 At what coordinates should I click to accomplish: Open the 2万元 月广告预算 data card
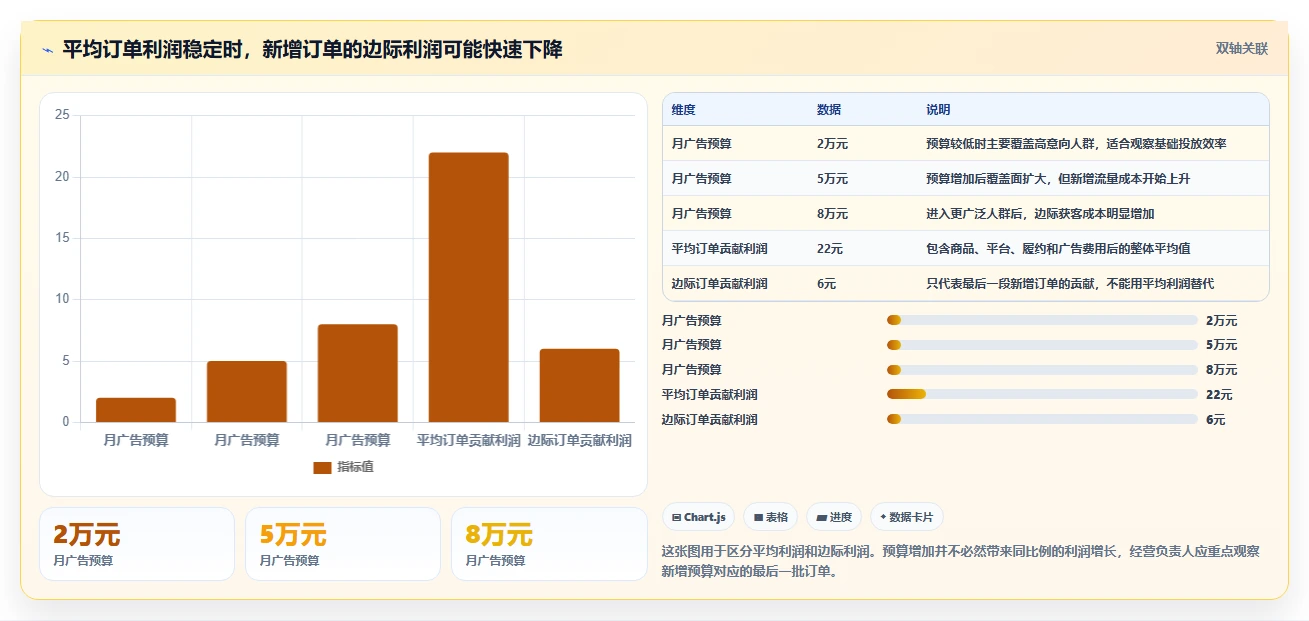137,544
